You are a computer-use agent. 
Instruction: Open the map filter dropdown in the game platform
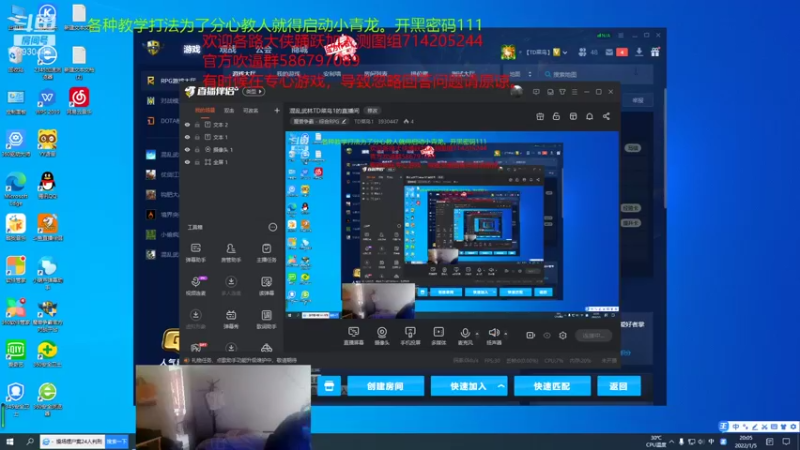tap(520, 74)
